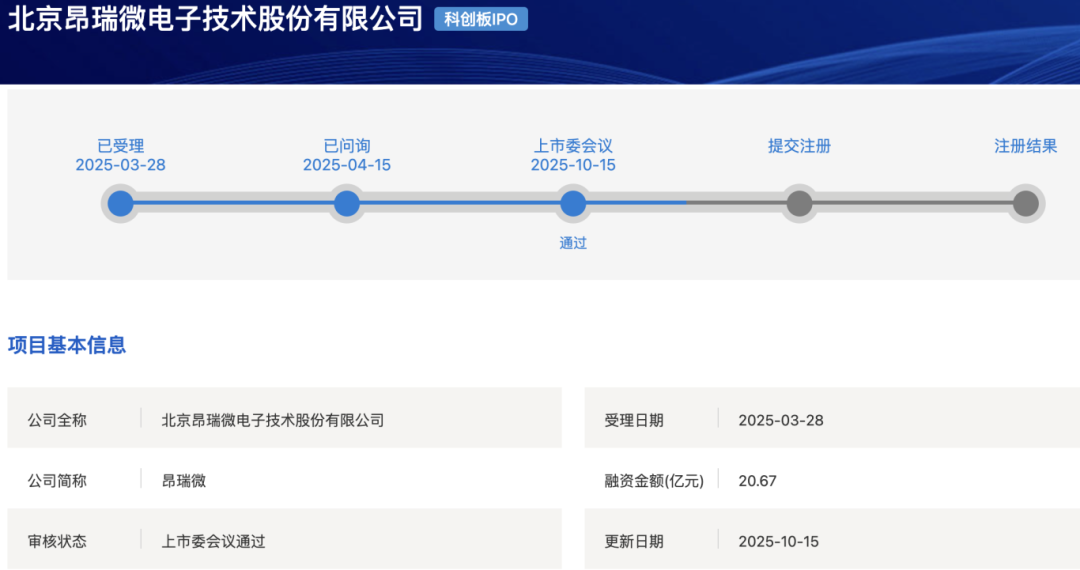Image resolution: width=1080 pixels, height=570 pixels.
Task: Click the 更新日期 value 2025-10-15 in table
Action: (x=778, y=541)
